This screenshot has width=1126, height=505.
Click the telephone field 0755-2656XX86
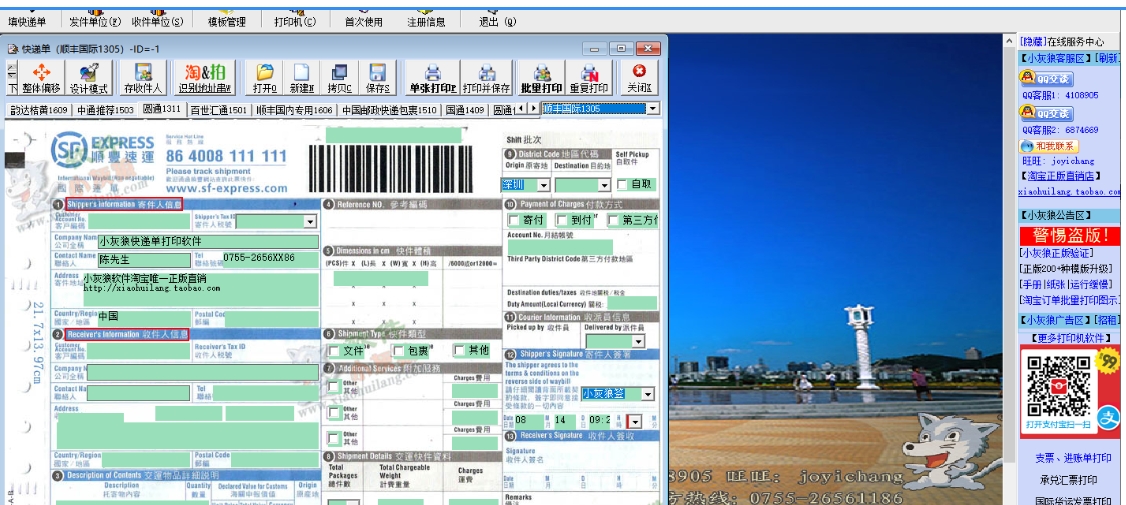pos(270,259)
